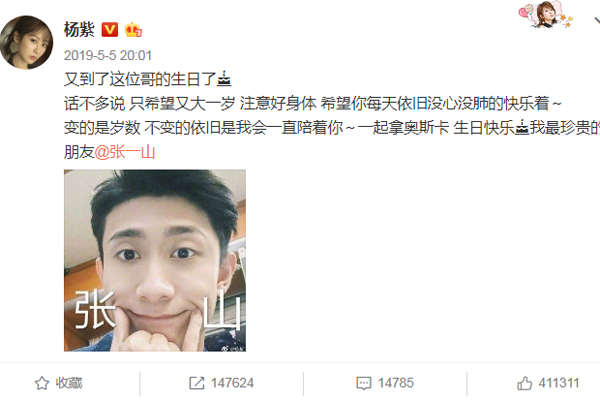The image size is (600, 400).
Task: Click the decorative card sticker at top right
Action: (x=545, y=15)
